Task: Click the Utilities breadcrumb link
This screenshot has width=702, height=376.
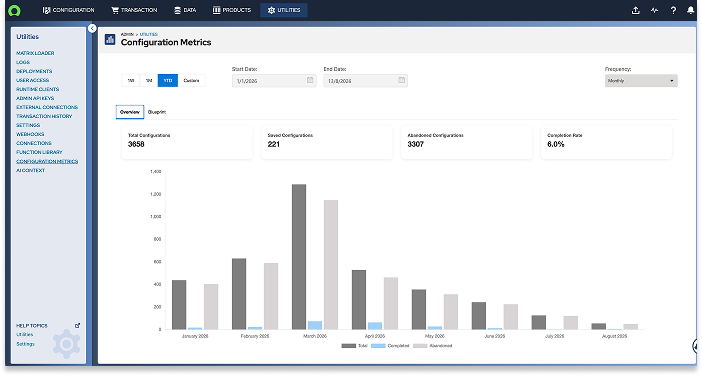Action: 149,34
